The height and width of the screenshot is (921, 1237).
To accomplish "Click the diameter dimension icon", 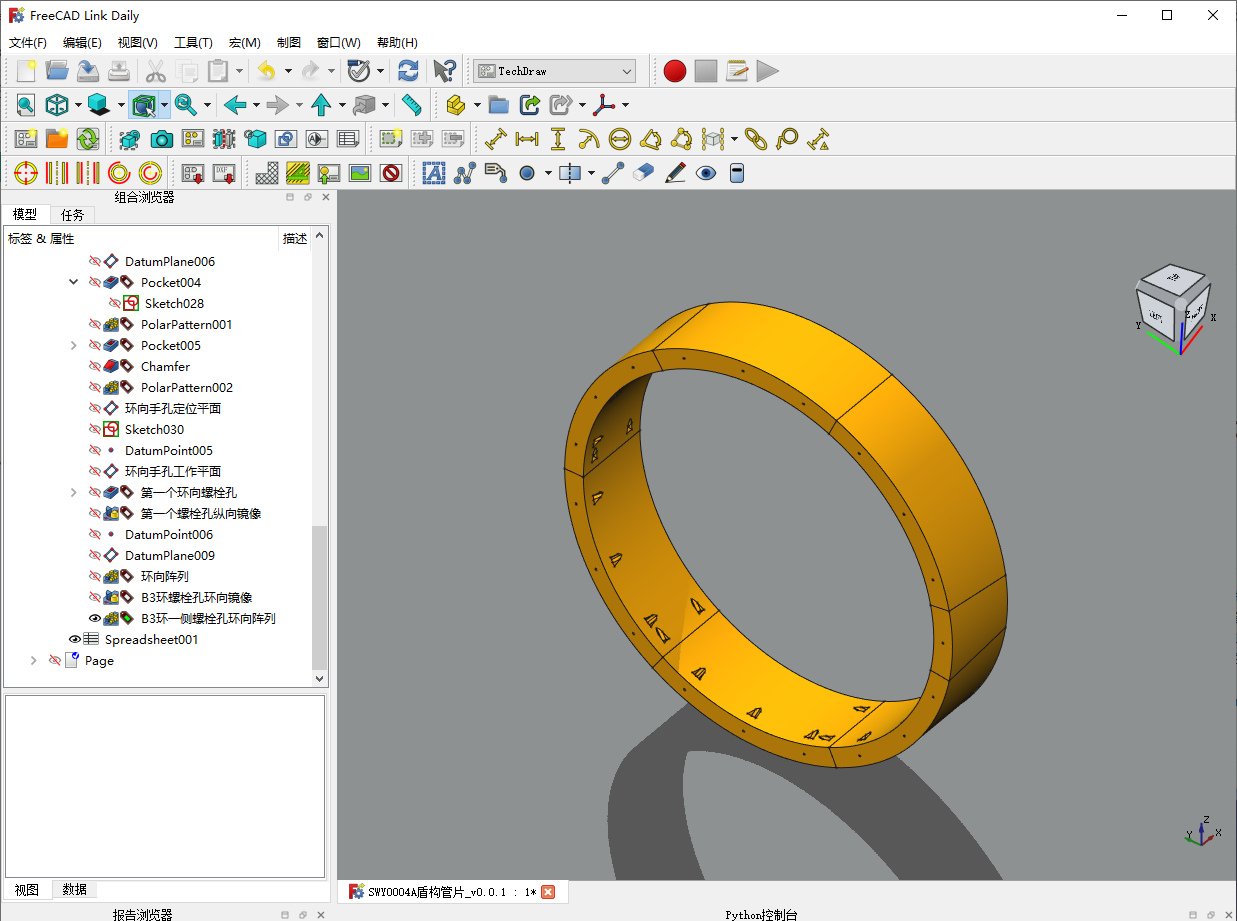I will pos(619,139).
